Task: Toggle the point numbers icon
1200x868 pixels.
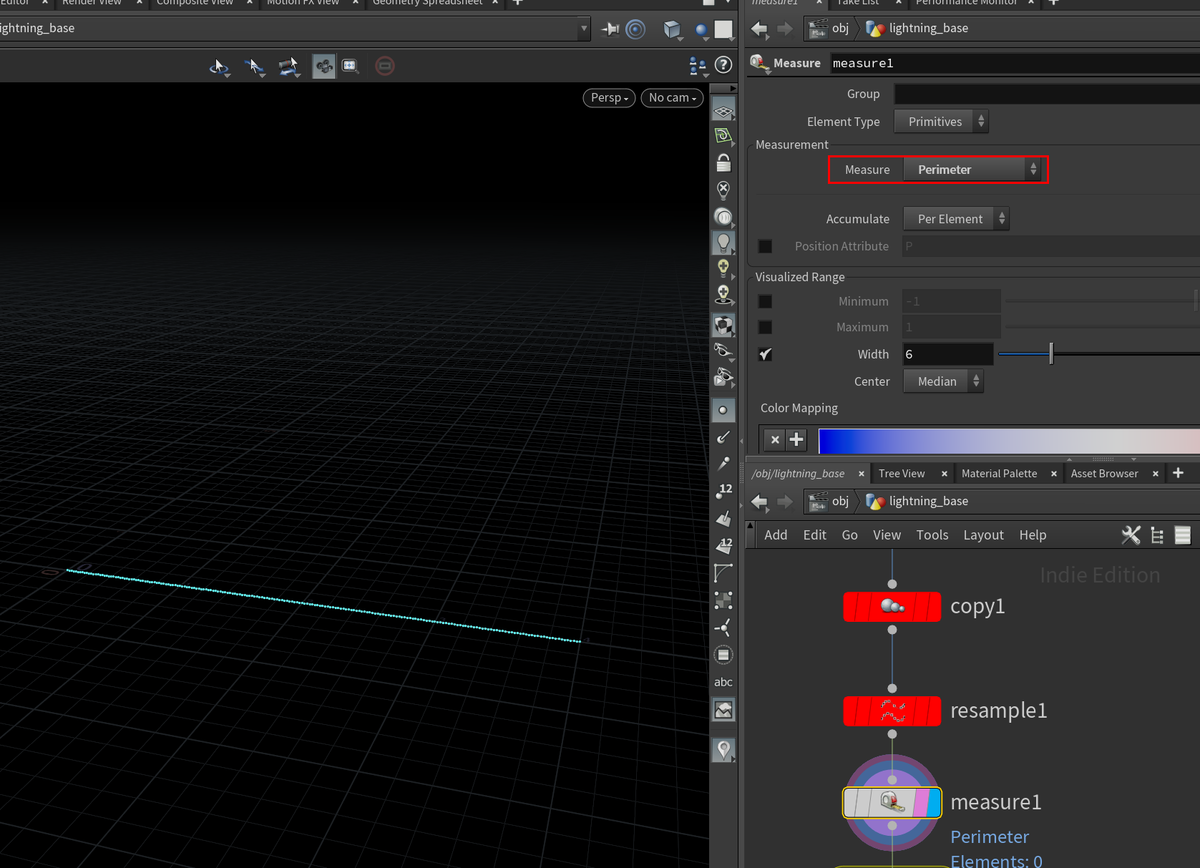Action: coord(723,491)
